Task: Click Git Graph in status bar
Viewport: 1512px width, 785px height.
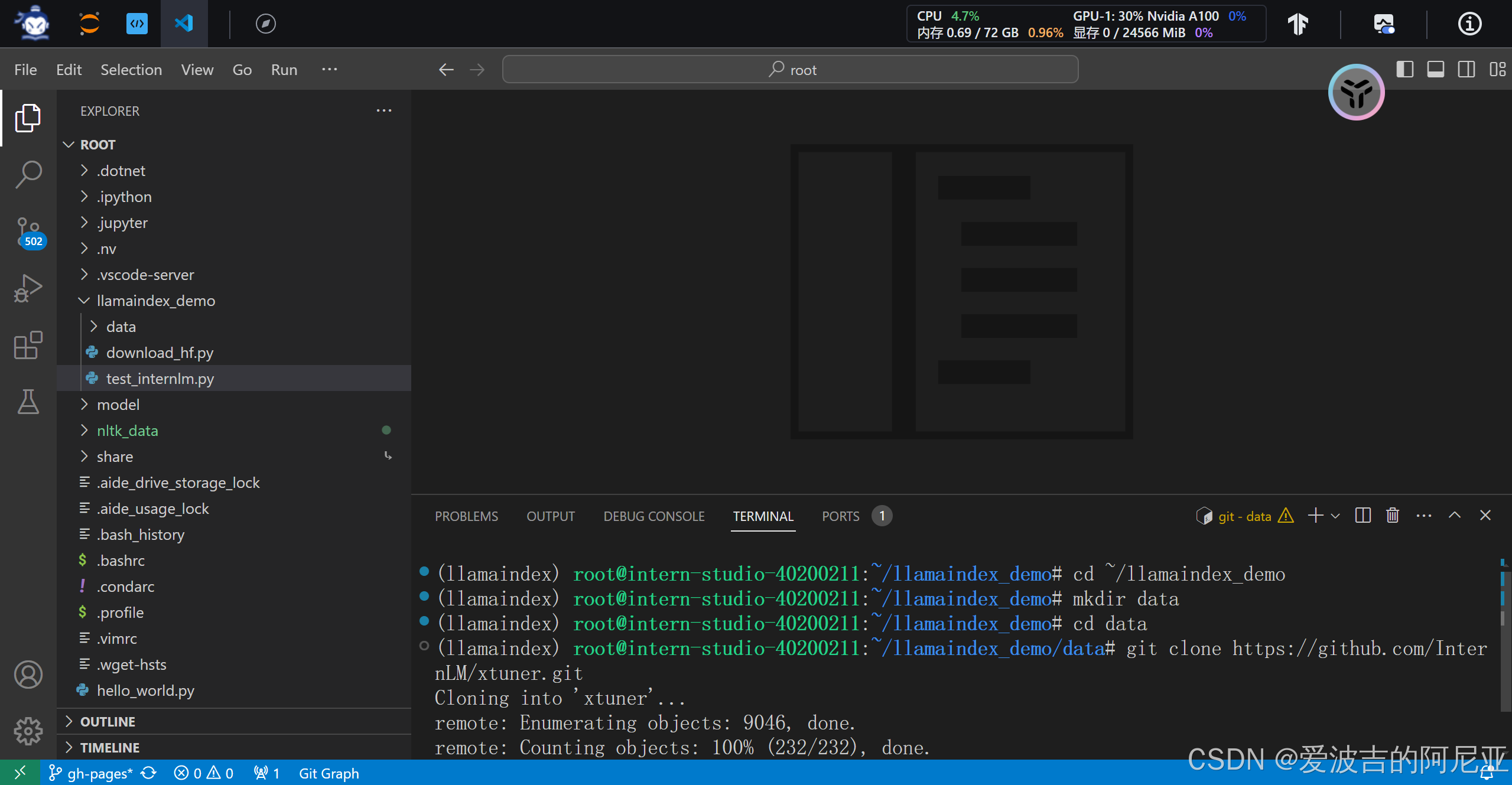Action: (x=329, y=773)
